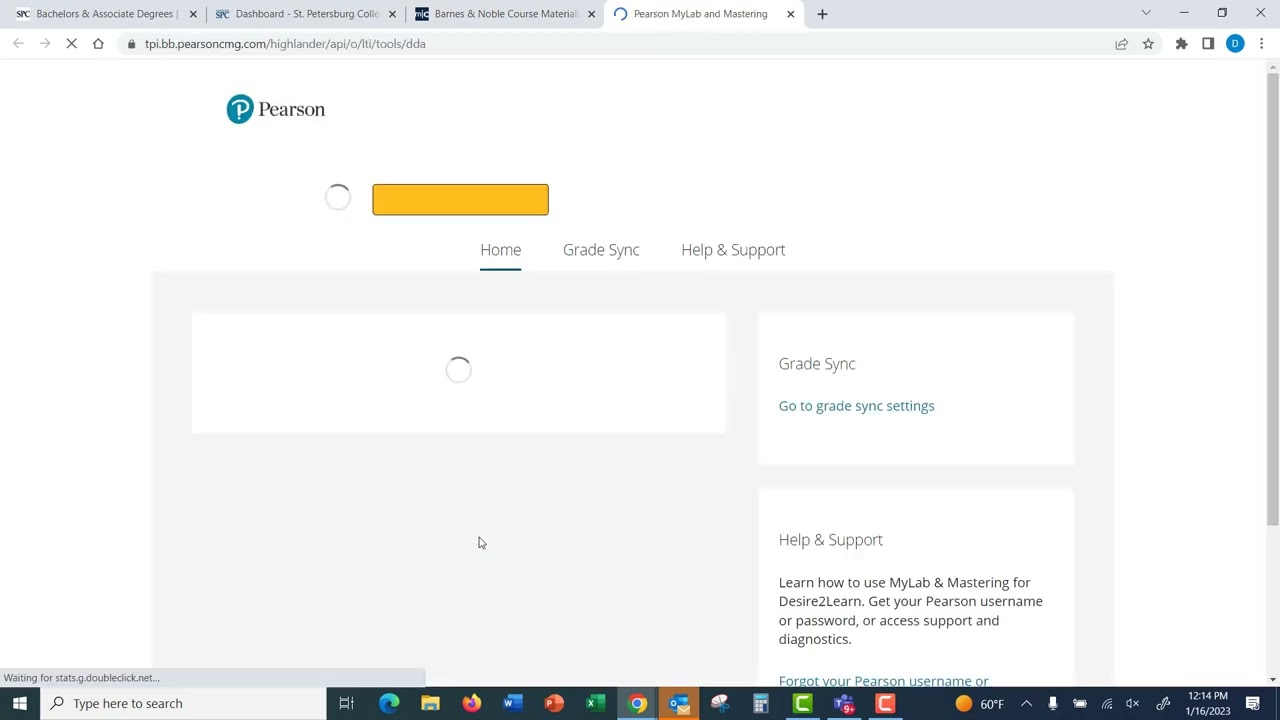Open the browser side panel
This screenshot has width=1280, height=720.
click(x=1208, y=44)
